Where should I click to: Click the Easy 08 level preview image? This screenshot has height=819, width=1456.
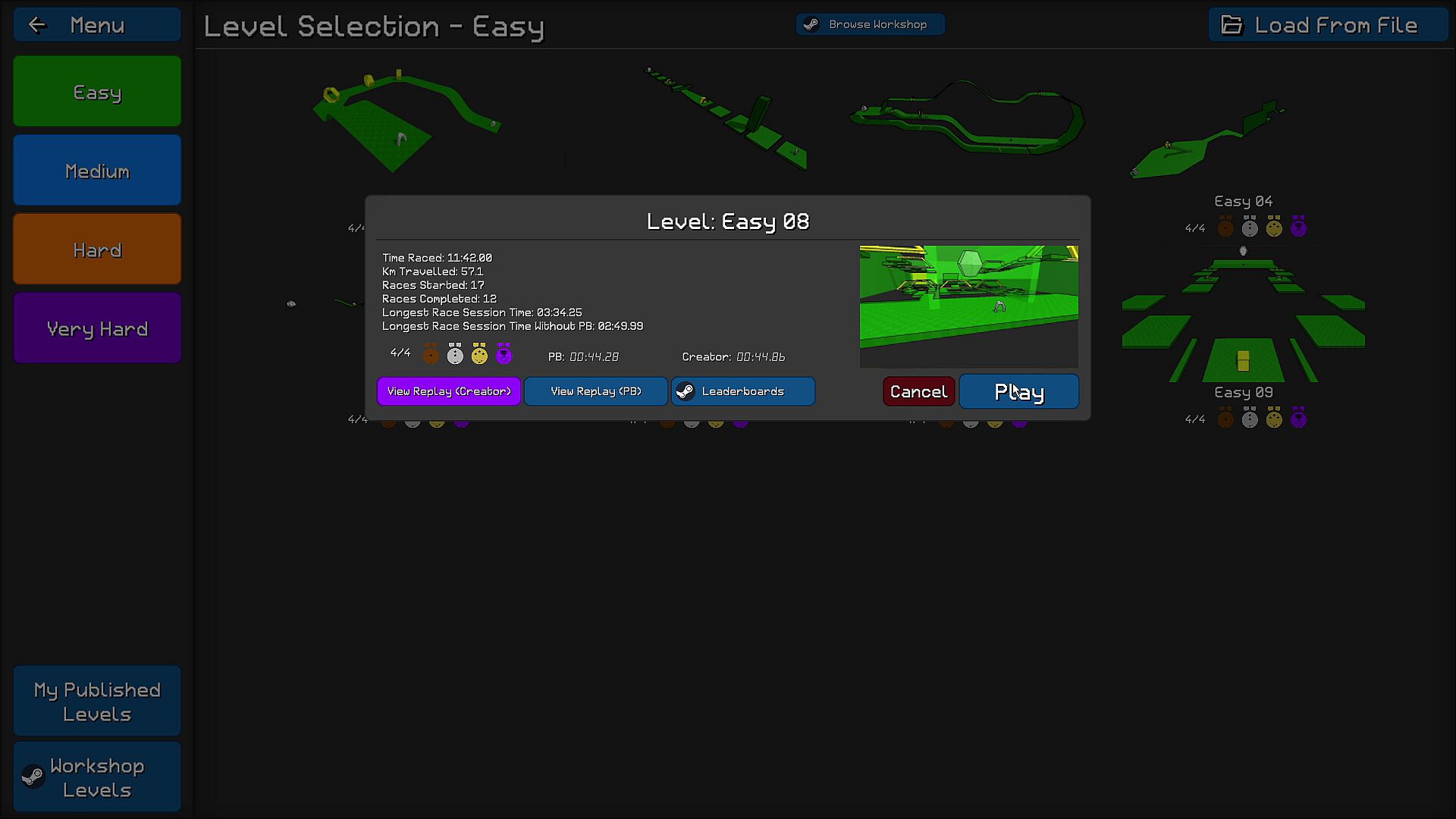tap(968, 306)
